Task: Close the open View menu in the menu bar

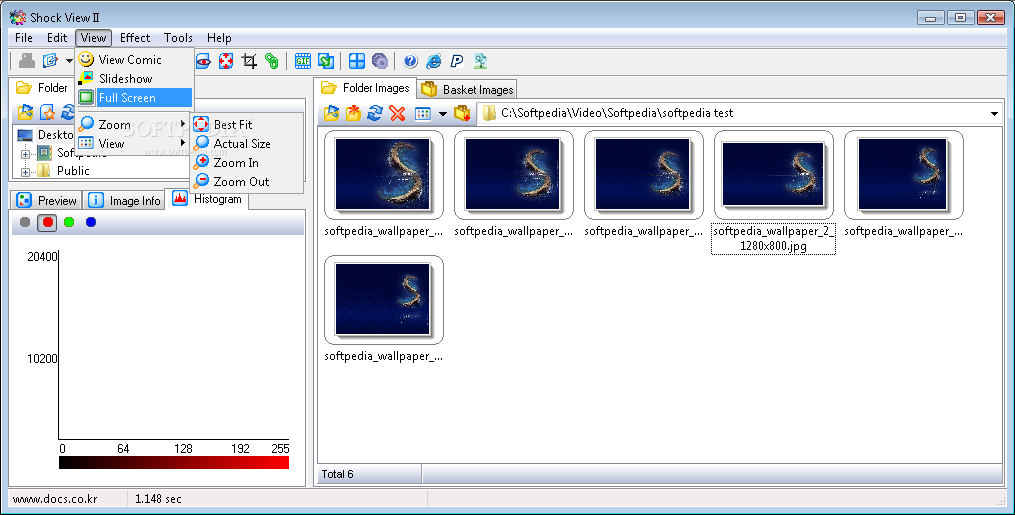Action: tap(93, 38)
